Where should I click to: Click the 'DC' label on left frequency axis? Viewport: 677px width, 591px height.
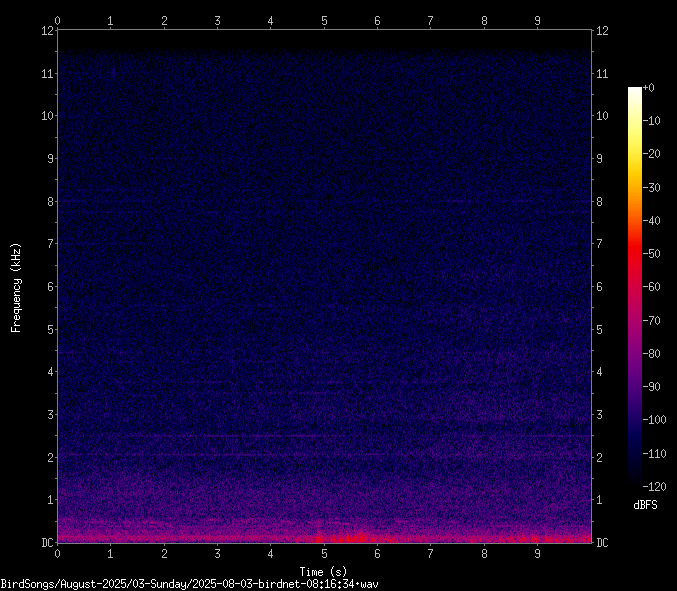click(x=47, y=543)
